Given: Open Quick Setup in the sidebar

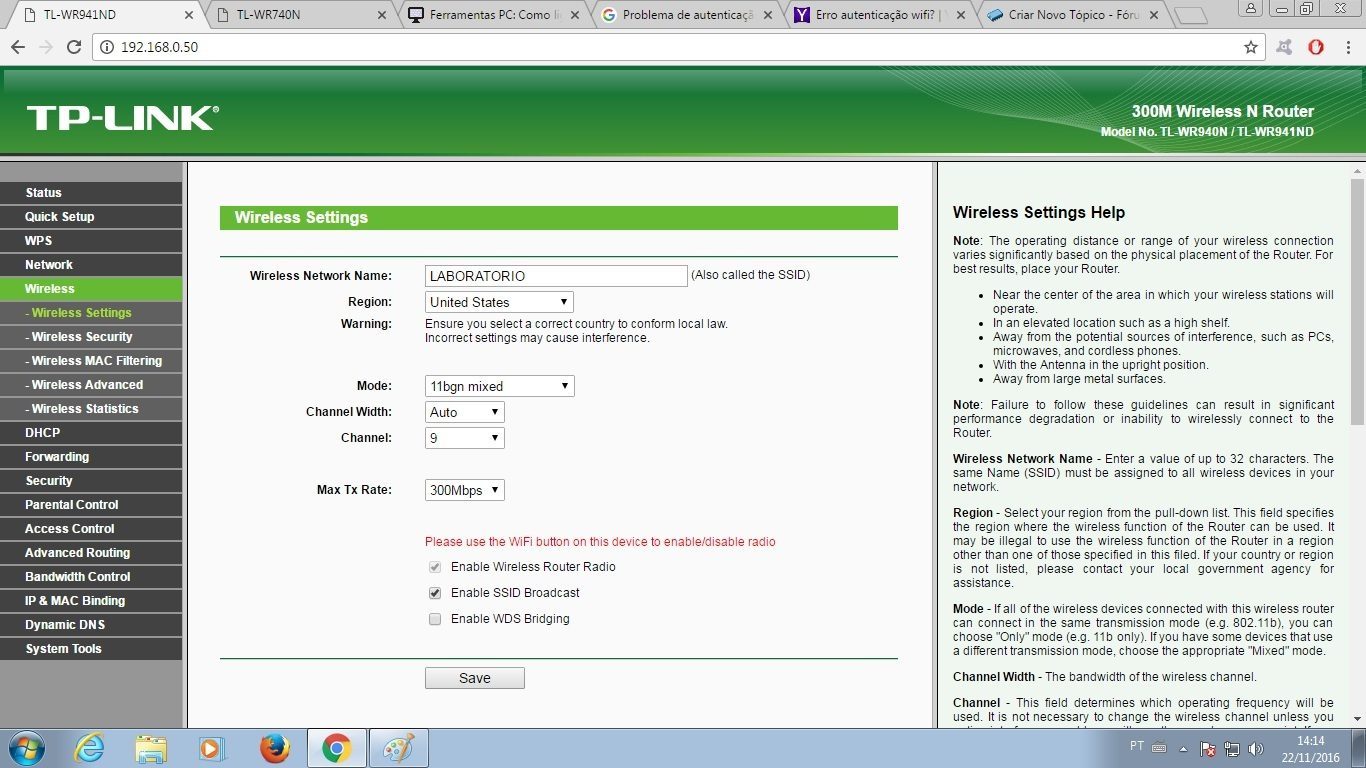Looking at the screenshot, I should click(91, 217).
